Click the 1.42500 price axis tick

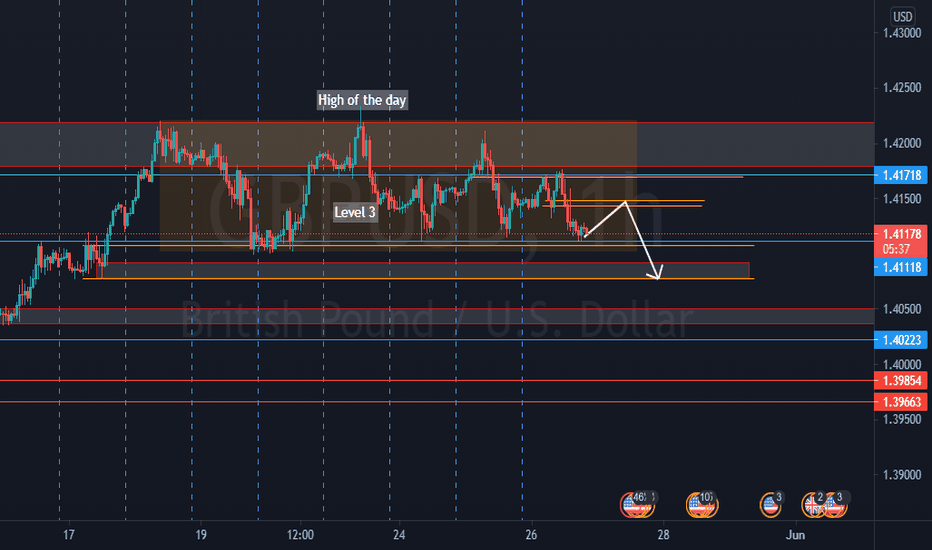click(x=902, y=88)
